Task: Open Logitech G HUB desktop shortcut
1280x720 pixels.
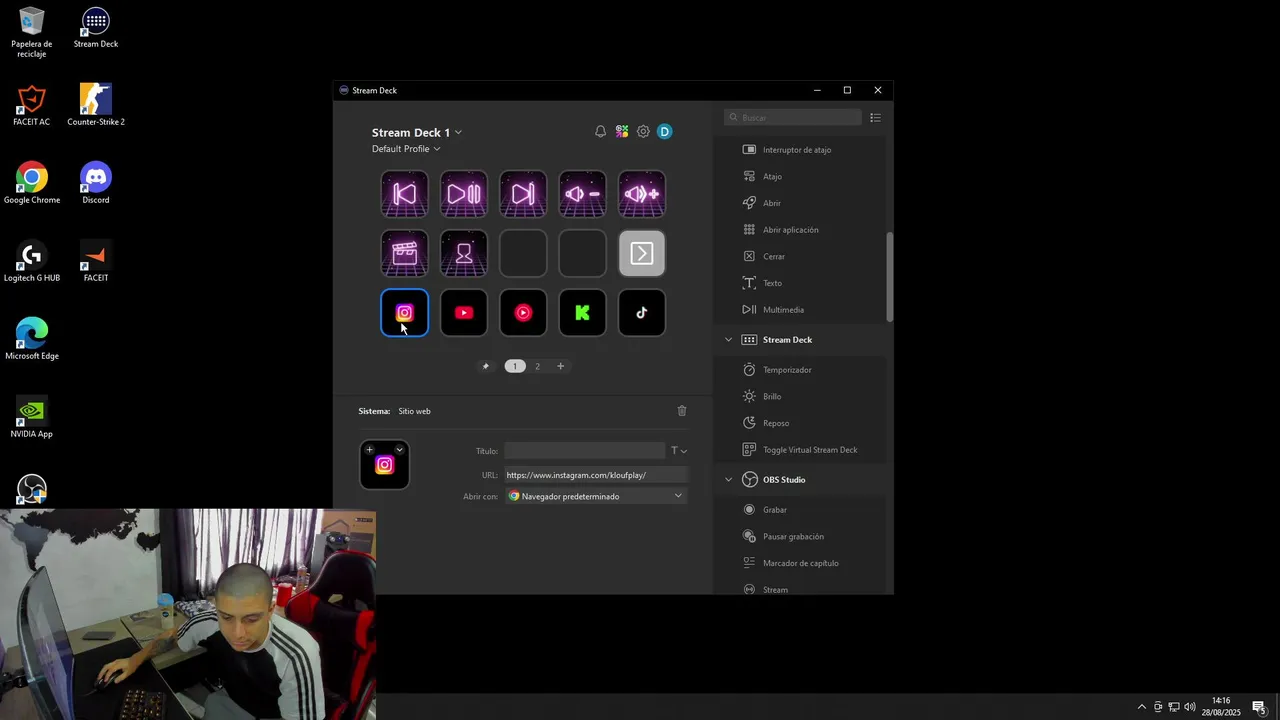Action: [32, 261]
